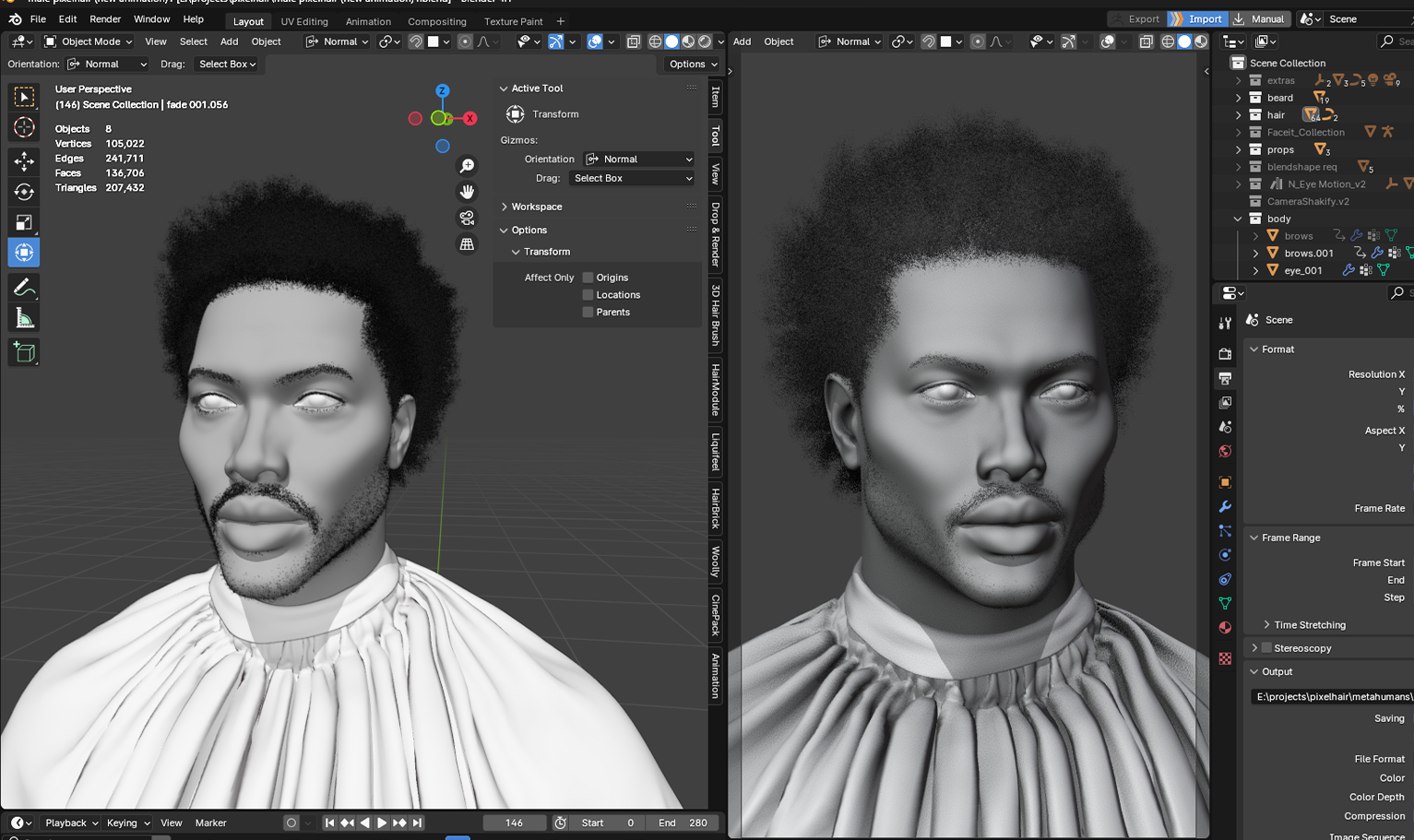This screenshot has height=840, width=1414.
Task: Open the File menu
Action: (x=38, y=19)
